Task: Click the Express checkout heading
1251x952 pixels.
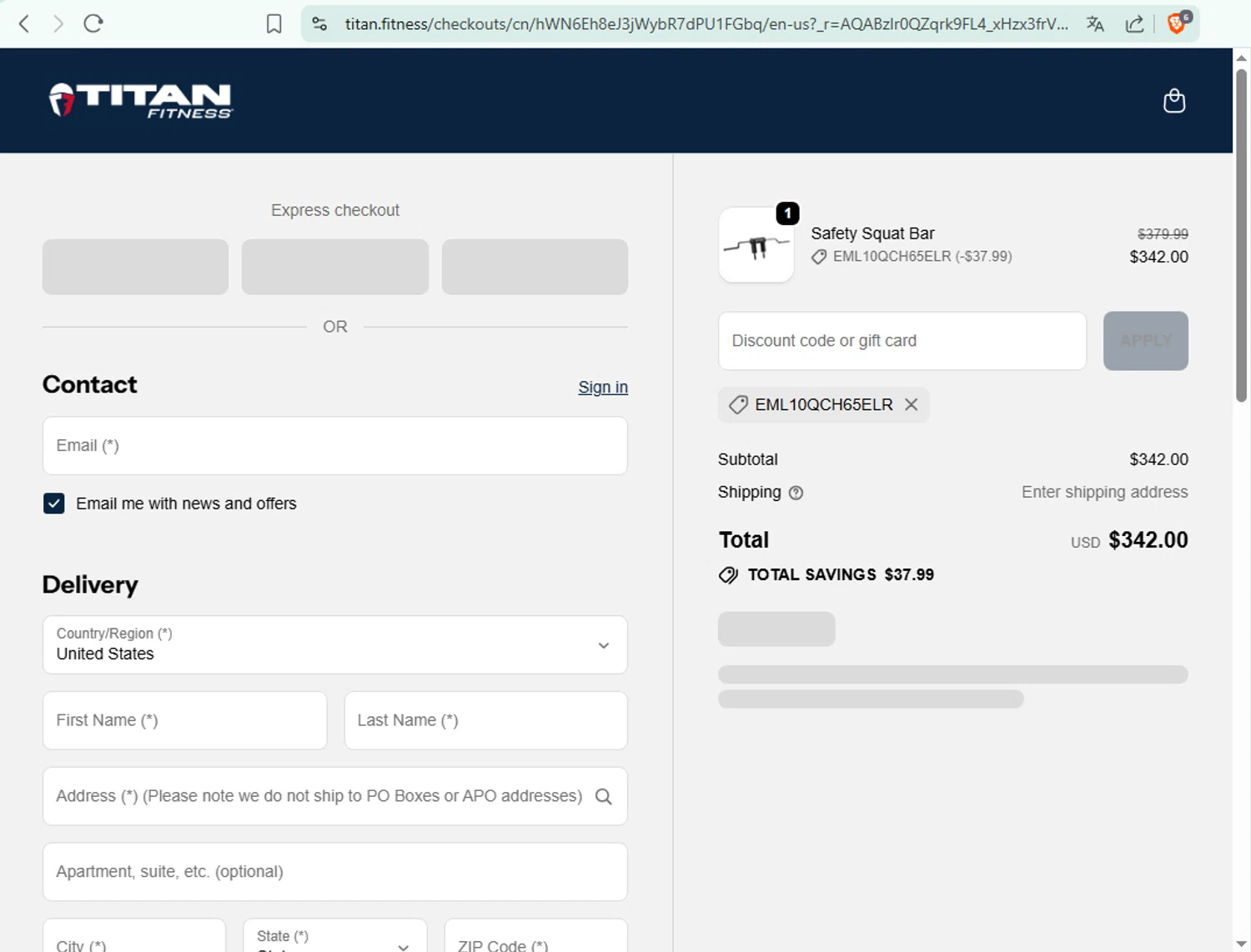Action: click(335, 210)
